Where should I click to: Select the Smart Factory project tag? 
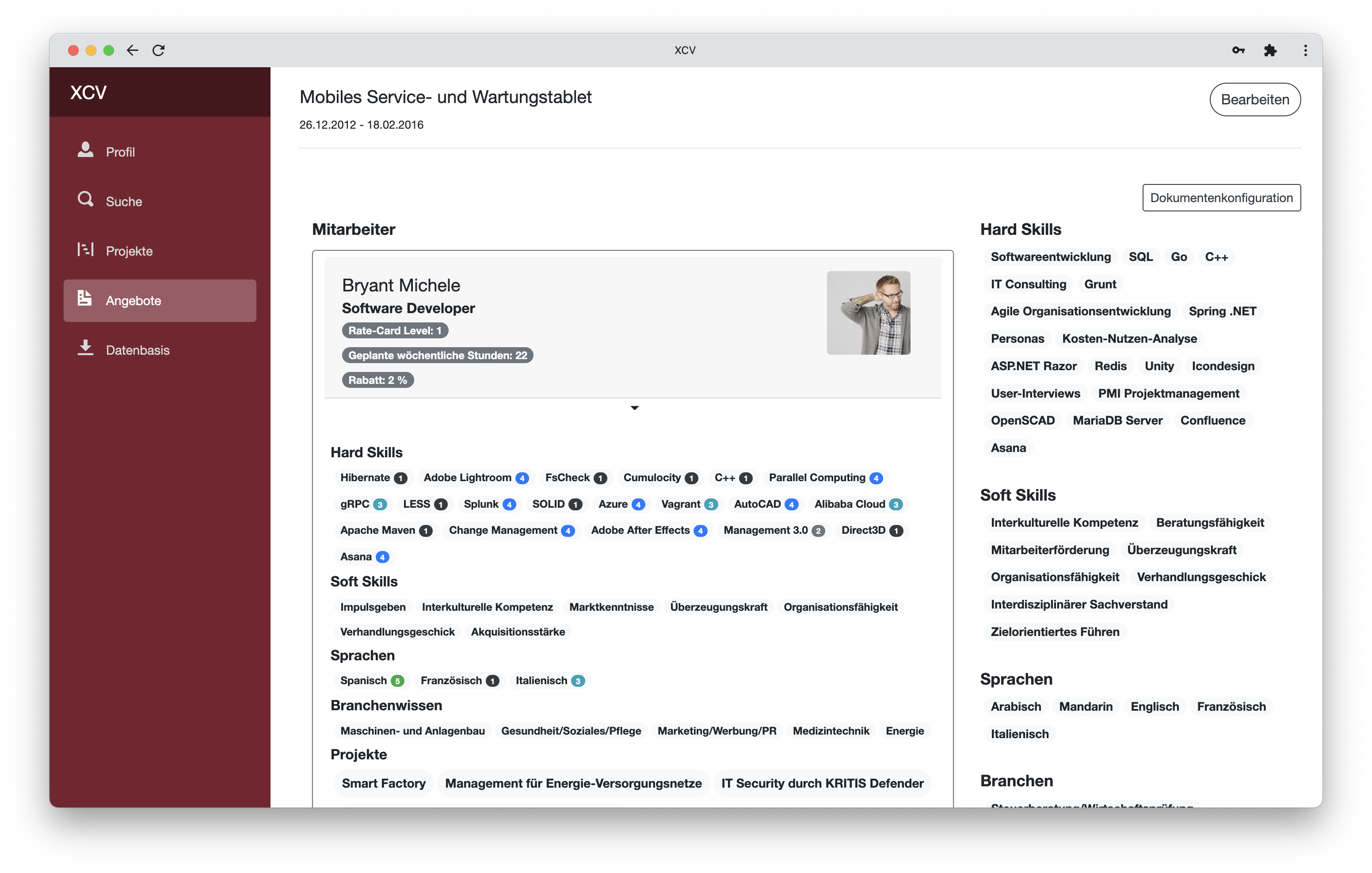point(384,784)
